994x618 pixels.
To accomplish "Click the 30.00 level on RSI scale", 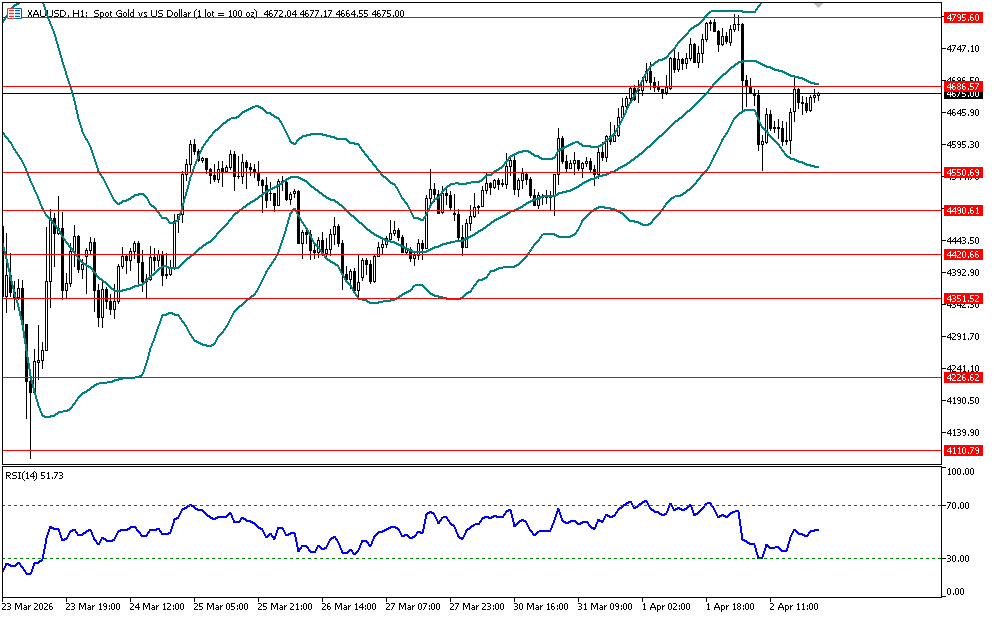I will point(962,558).
